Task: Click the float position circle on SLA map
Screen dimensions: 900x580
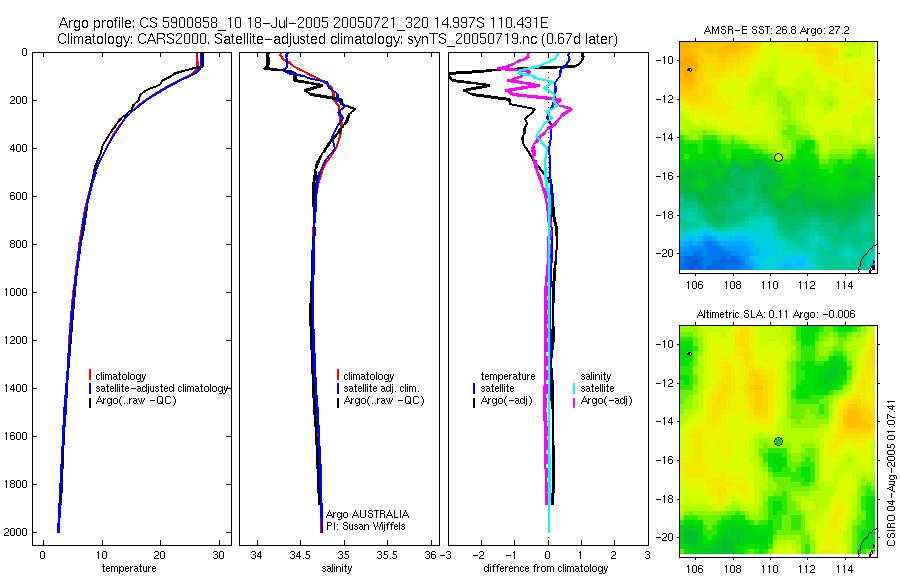Action: 778,442
